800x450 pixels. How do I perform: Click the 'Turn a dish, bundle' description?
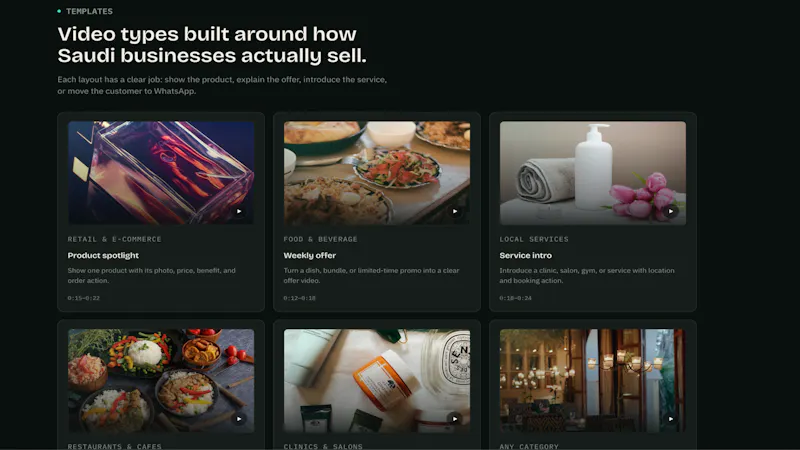coord(371,276)
